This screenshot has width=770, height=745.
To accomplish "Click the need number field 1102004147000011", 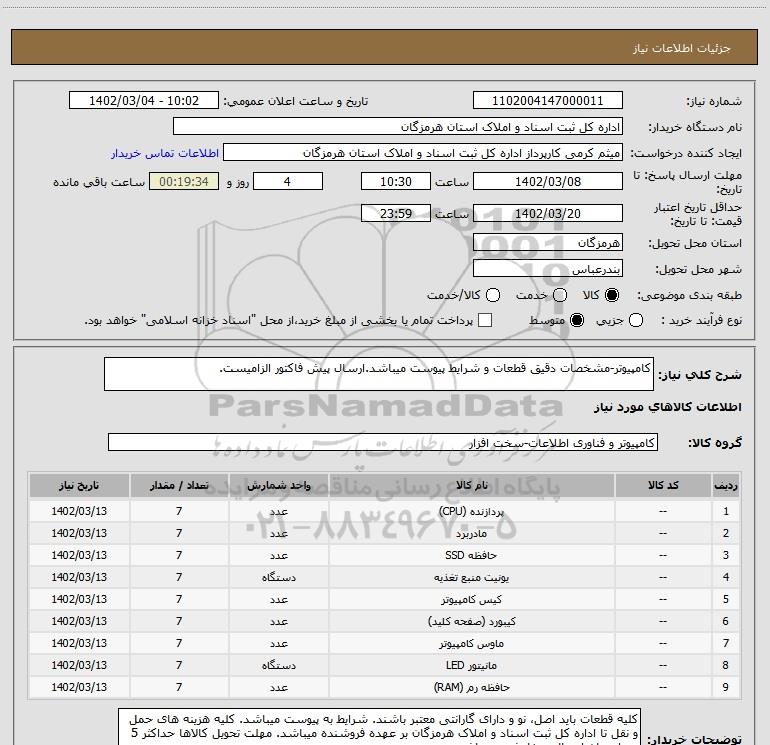I will (x=548, y=100).
